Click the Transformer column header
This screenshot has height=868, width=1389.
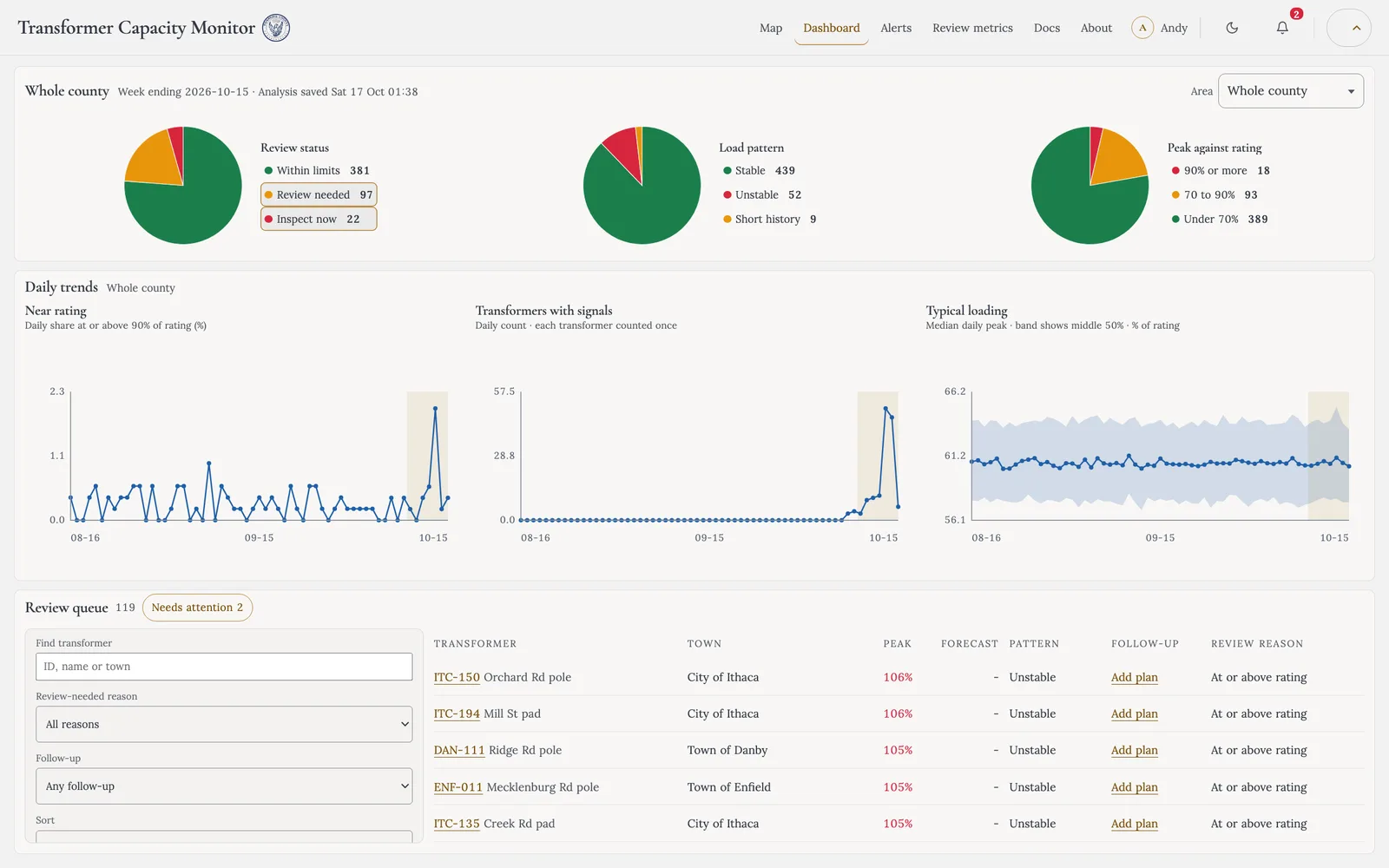[475, 644]
